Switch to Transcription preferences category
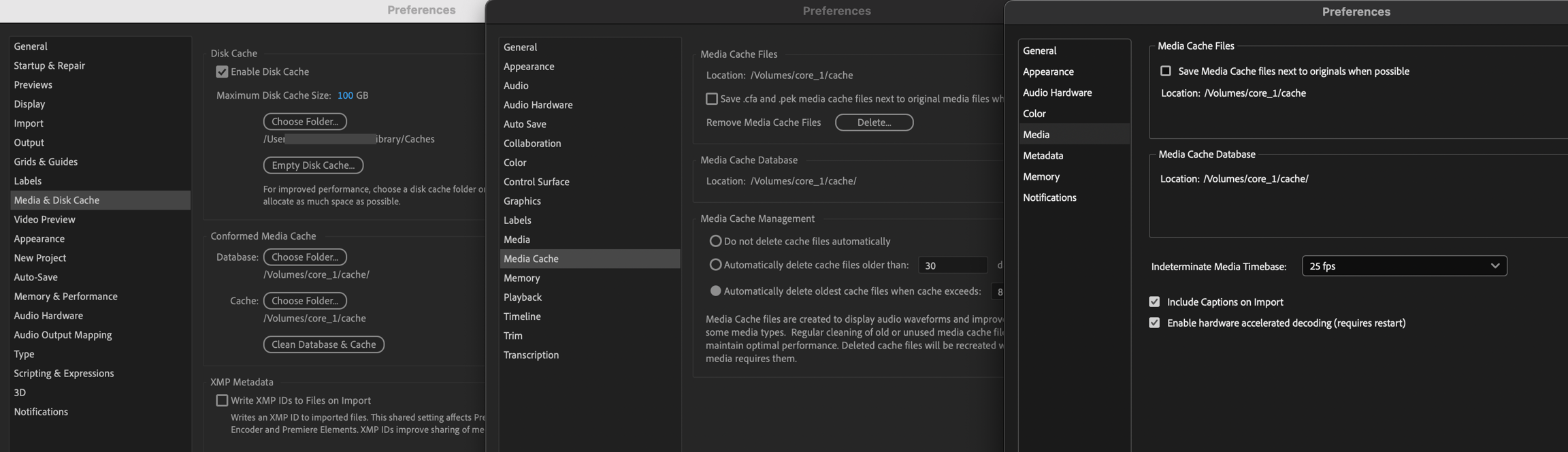The image size is (1568, 452). [x=531, y=355]
